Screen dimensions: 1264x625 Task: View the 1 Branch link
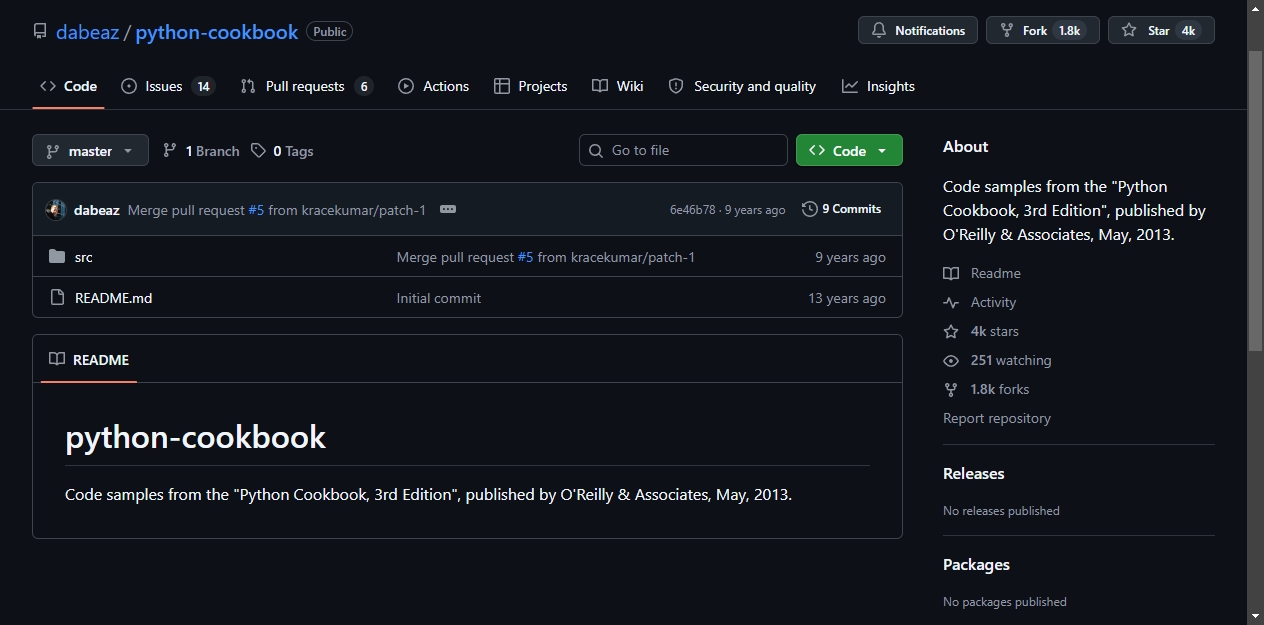point(201,151)
